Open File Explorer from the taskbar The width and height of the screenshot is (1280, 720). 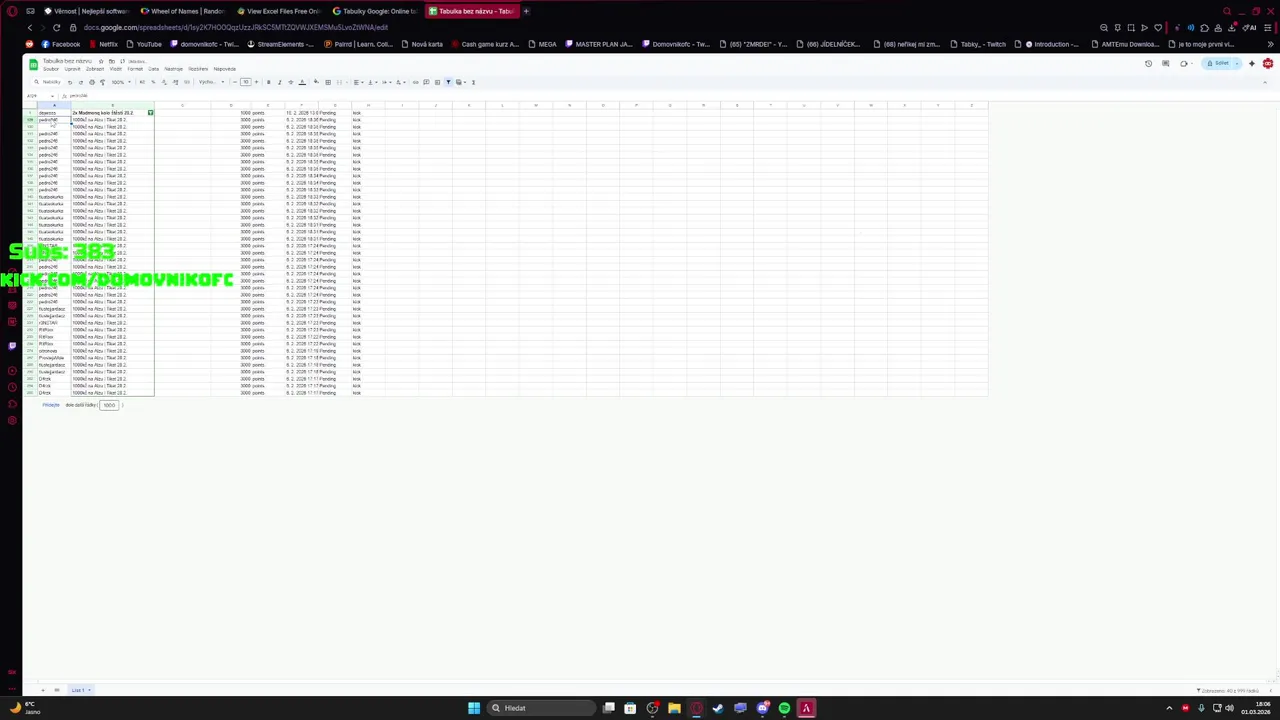[x=674, y=708]
